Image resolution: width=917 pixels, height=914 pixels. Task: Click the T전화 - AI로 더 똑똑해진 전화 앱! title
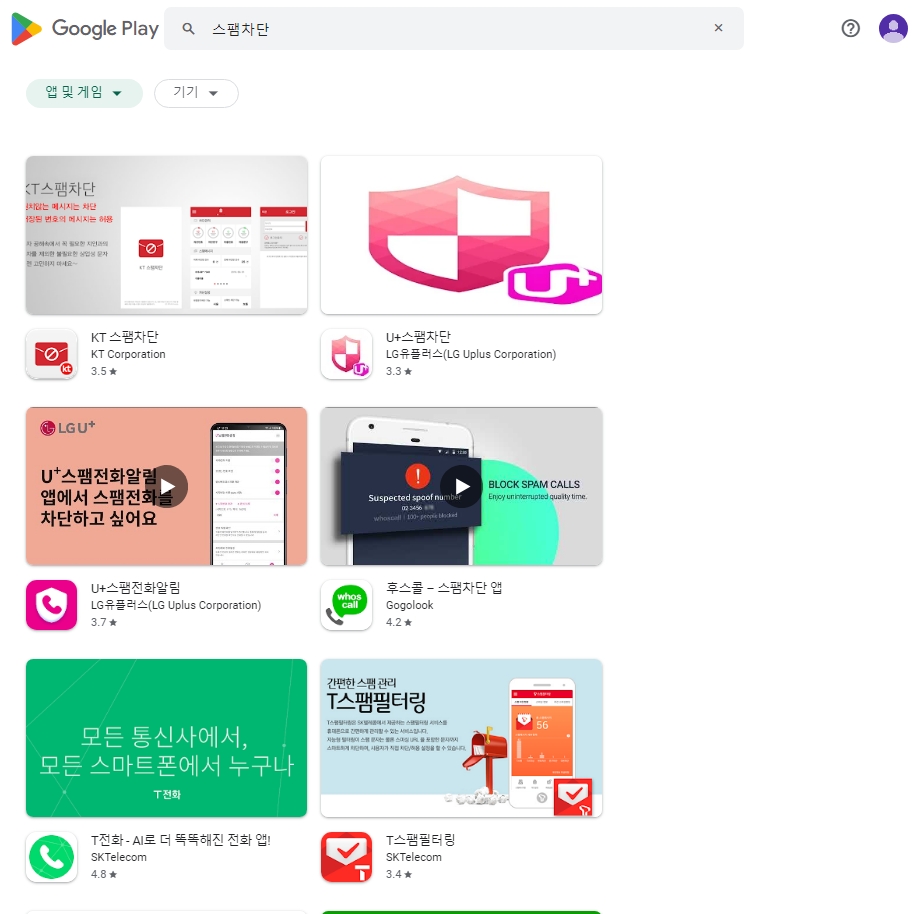(181, 840)
